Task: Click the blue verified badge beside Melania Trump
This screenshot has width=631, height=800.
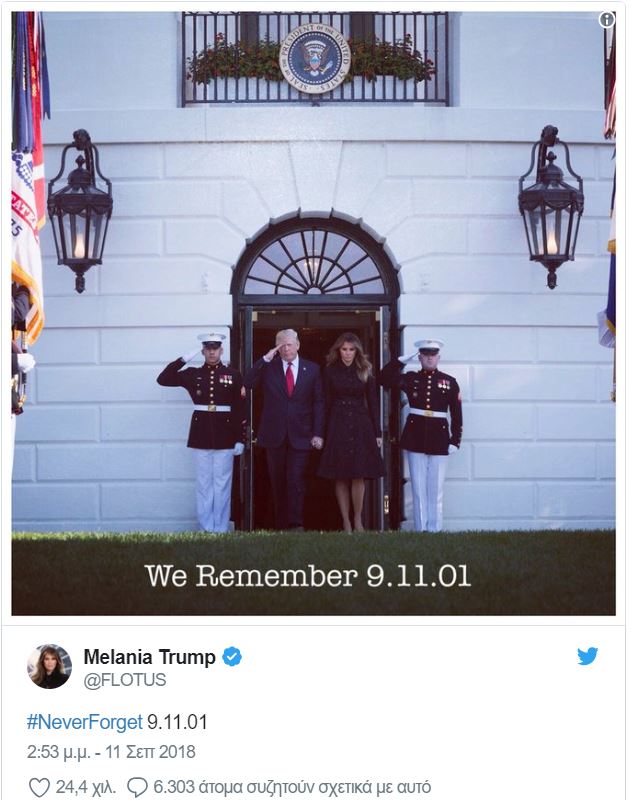Action: (x=232, y=657)
